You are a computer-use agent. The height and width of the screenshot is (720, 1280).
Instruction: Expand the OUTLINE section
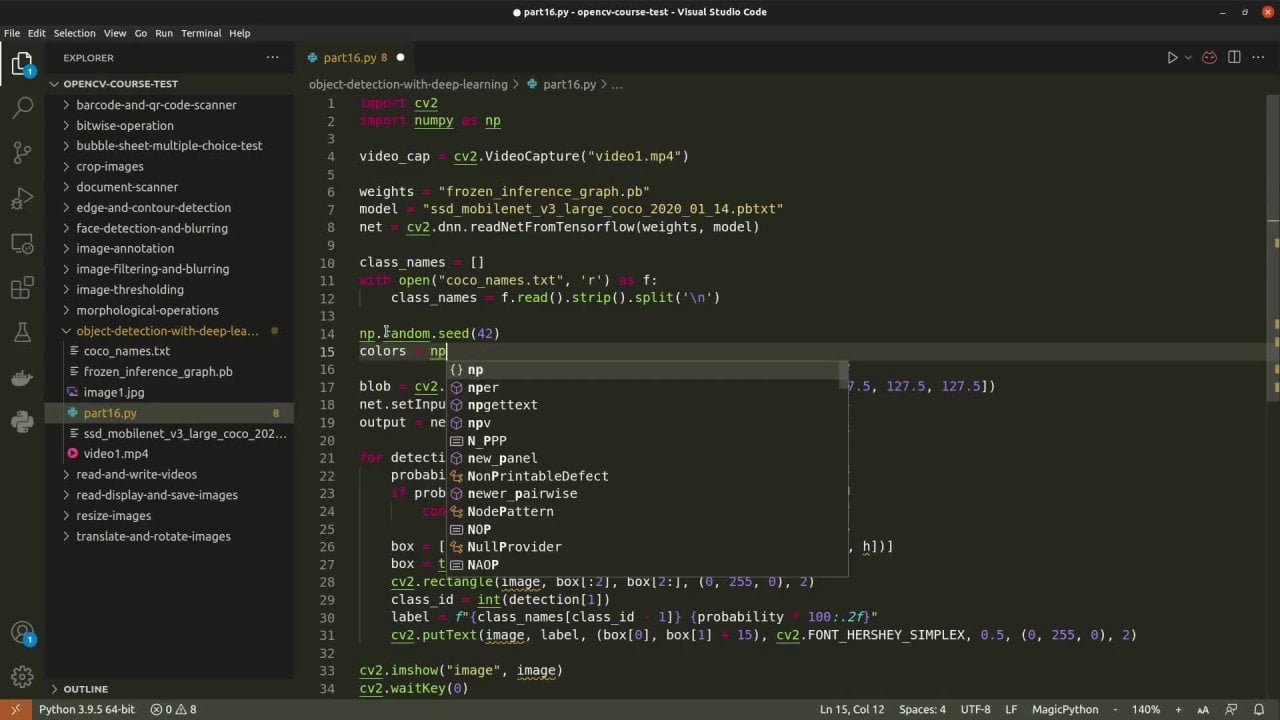[85, 689]
